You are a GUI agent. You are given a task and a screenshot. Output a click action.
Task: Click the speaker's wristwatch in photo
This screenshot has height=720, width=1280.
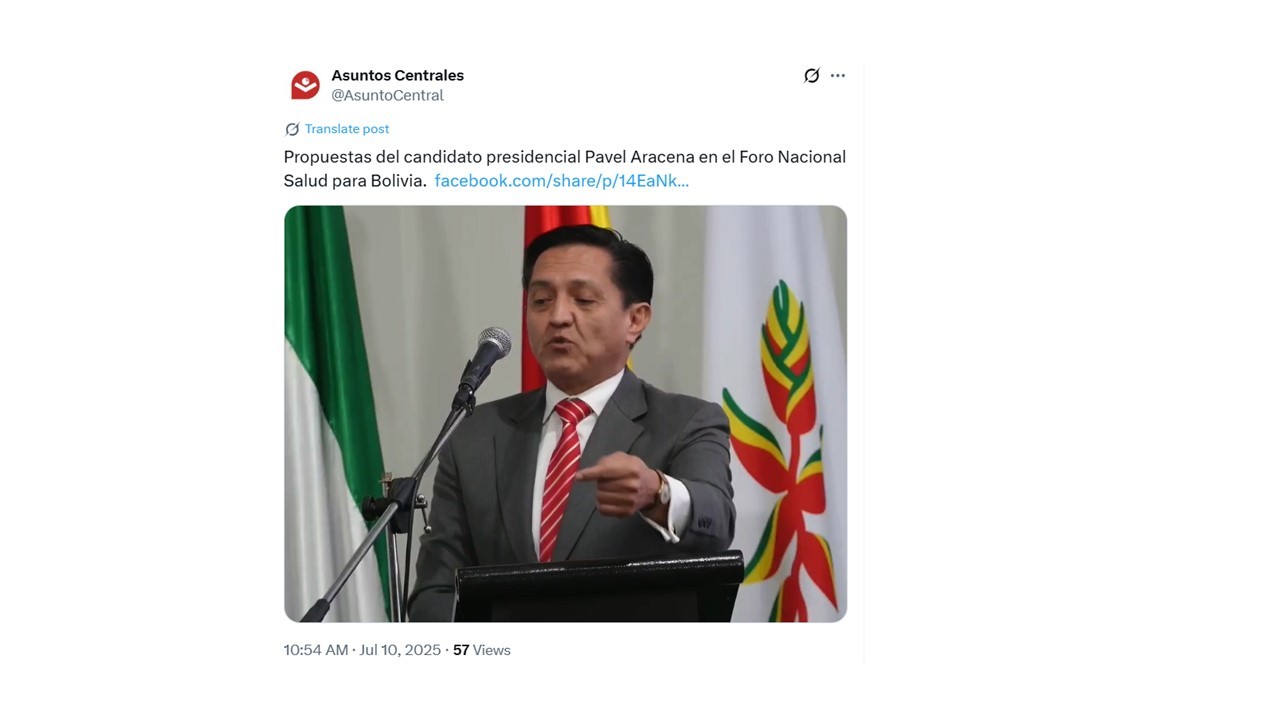661,489
